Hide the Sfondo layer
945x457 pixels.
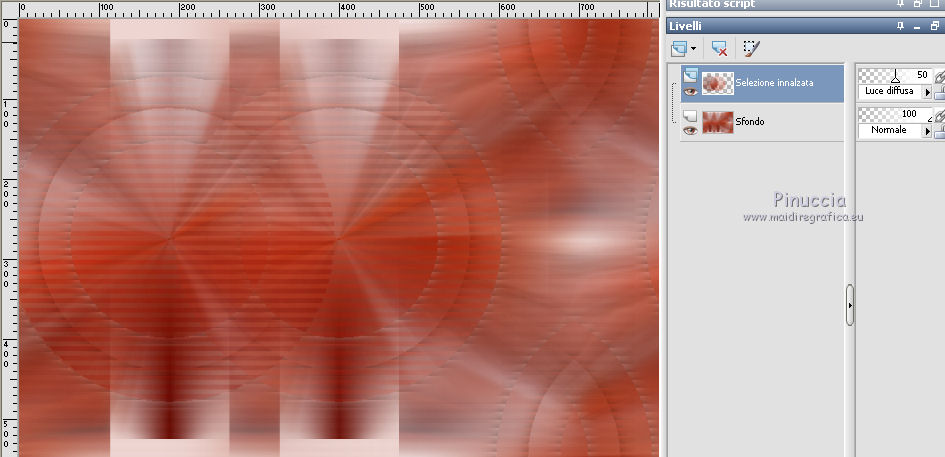(x=690, y=130)
